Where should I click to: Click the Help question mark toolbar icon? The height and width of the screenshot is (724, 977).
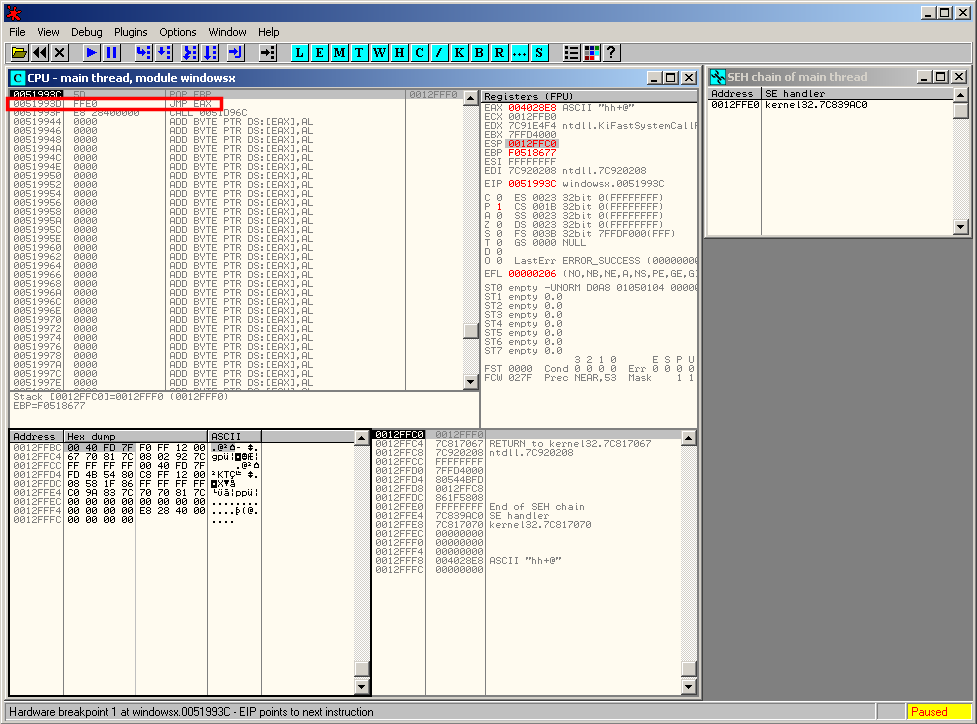[x=611, y=53]
